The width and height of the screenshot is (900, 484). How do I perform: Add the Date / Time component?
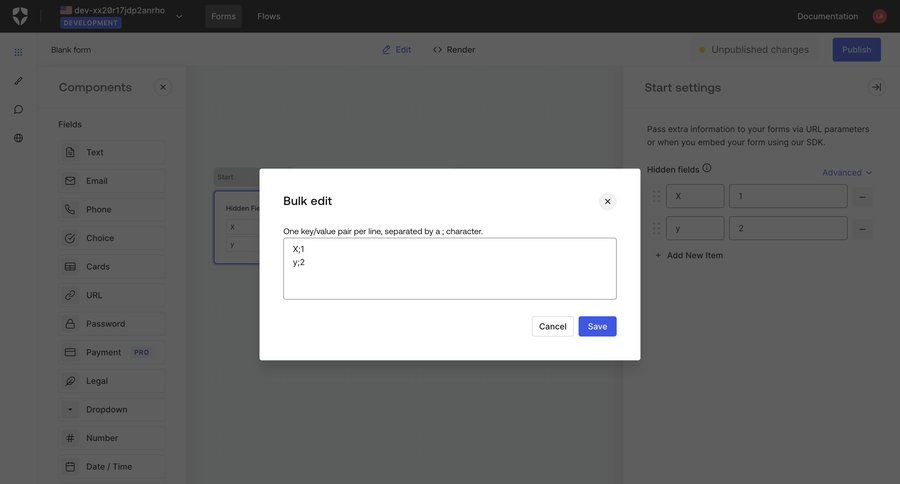pos(111,467)
